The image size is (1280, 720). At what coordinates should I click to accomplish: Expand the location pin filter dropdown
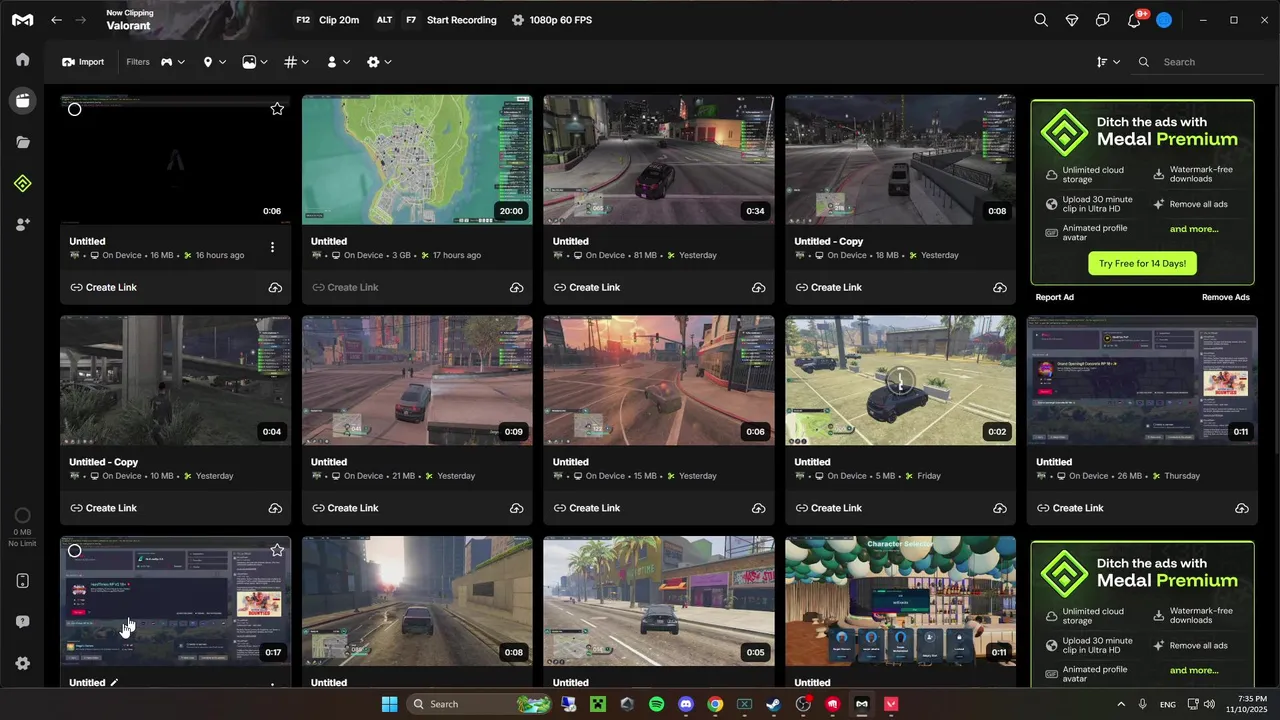(214, 62)
